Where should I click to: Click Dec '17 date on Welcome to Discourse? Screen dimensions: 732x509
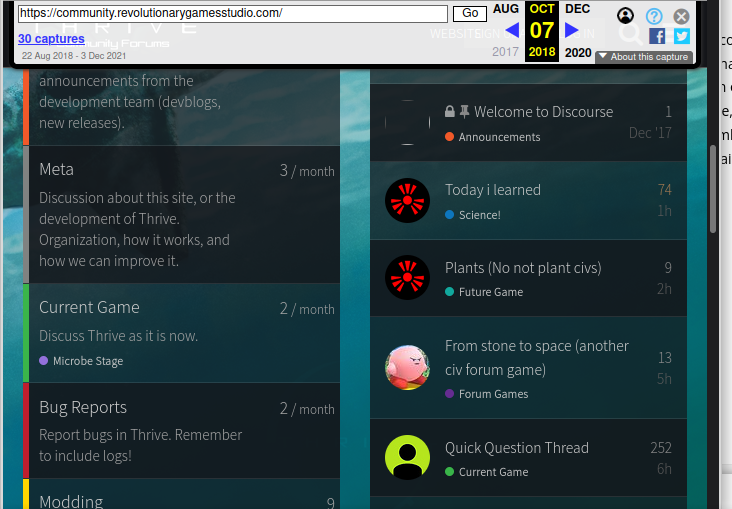(x=650, y=133)
